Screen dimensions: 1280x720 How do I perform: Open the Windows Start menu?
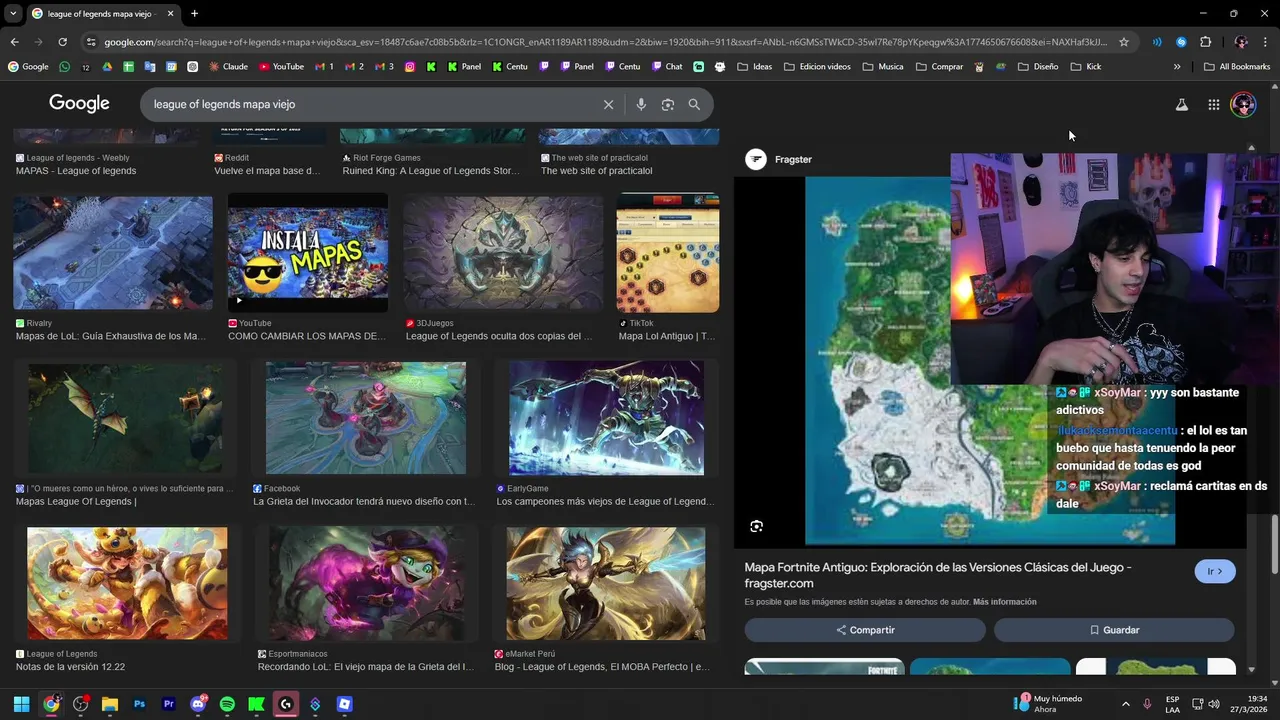point(21,704)
